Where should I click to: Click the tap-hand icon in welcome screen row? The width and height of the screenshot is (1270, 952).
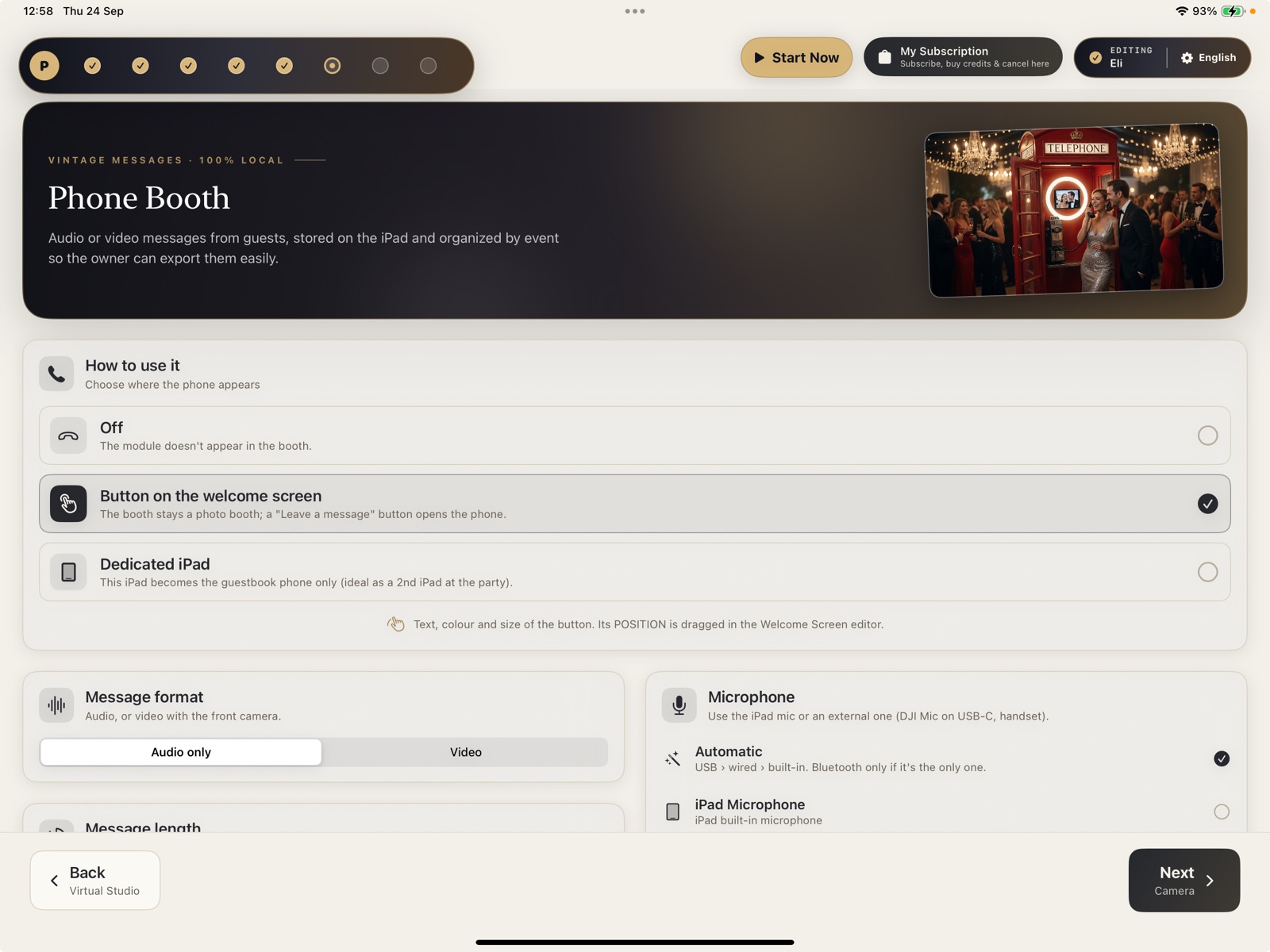point(68,504)
